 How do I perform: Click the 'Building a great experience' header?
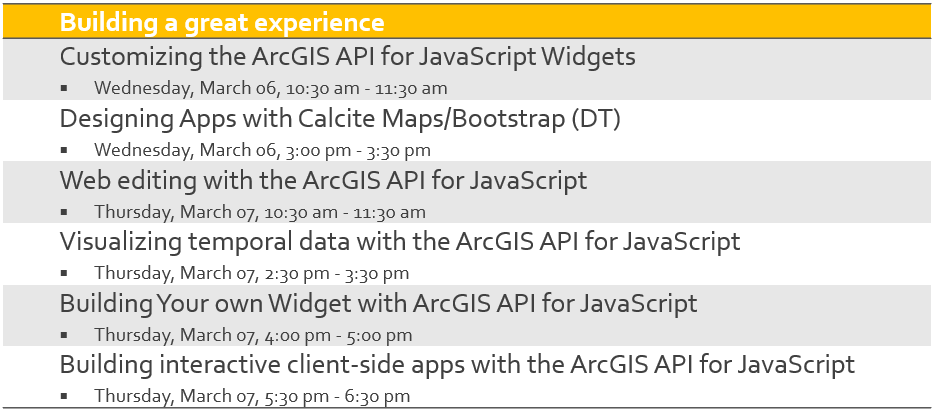click(222, 23)
